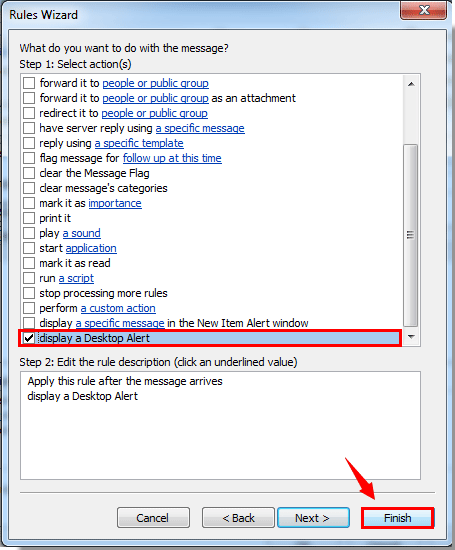The image size is (455, 550).
Task: Open 'a sound' link in play action
Action: (82, 233)
